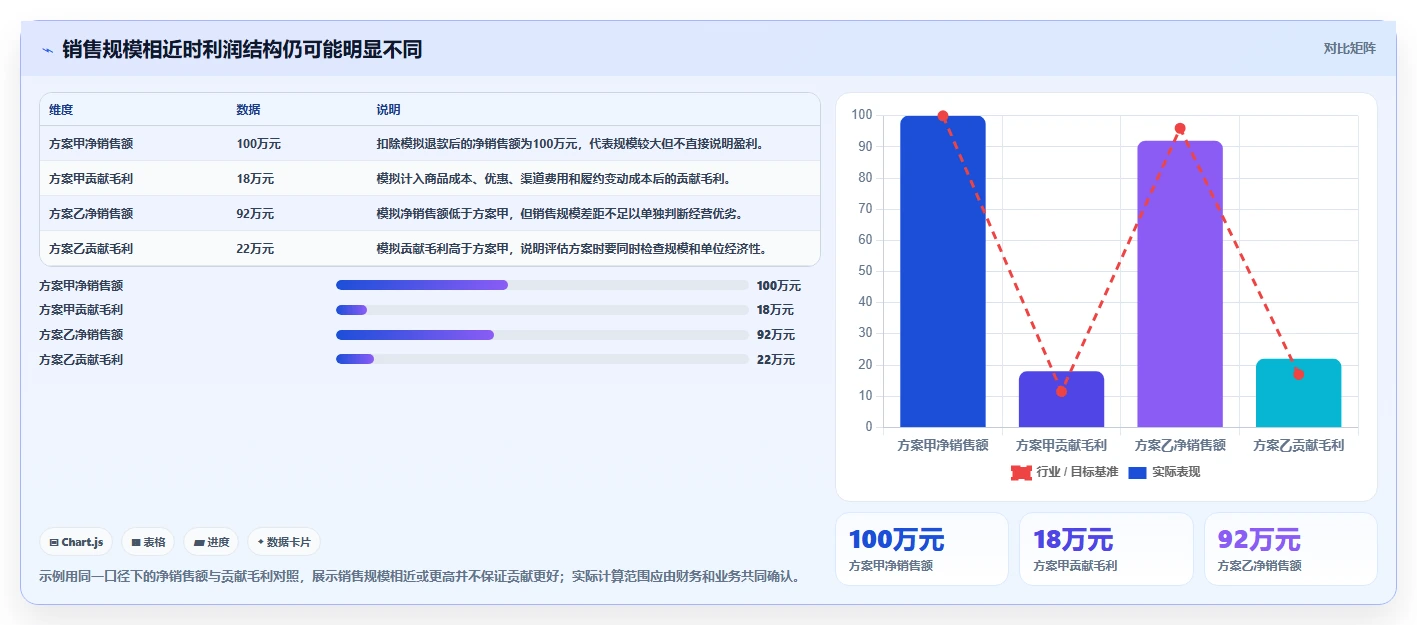Image resolution: width=1417 pixels, height=625 pixels.
Task: Select the 表格 chip
Action: pos(148,542)
